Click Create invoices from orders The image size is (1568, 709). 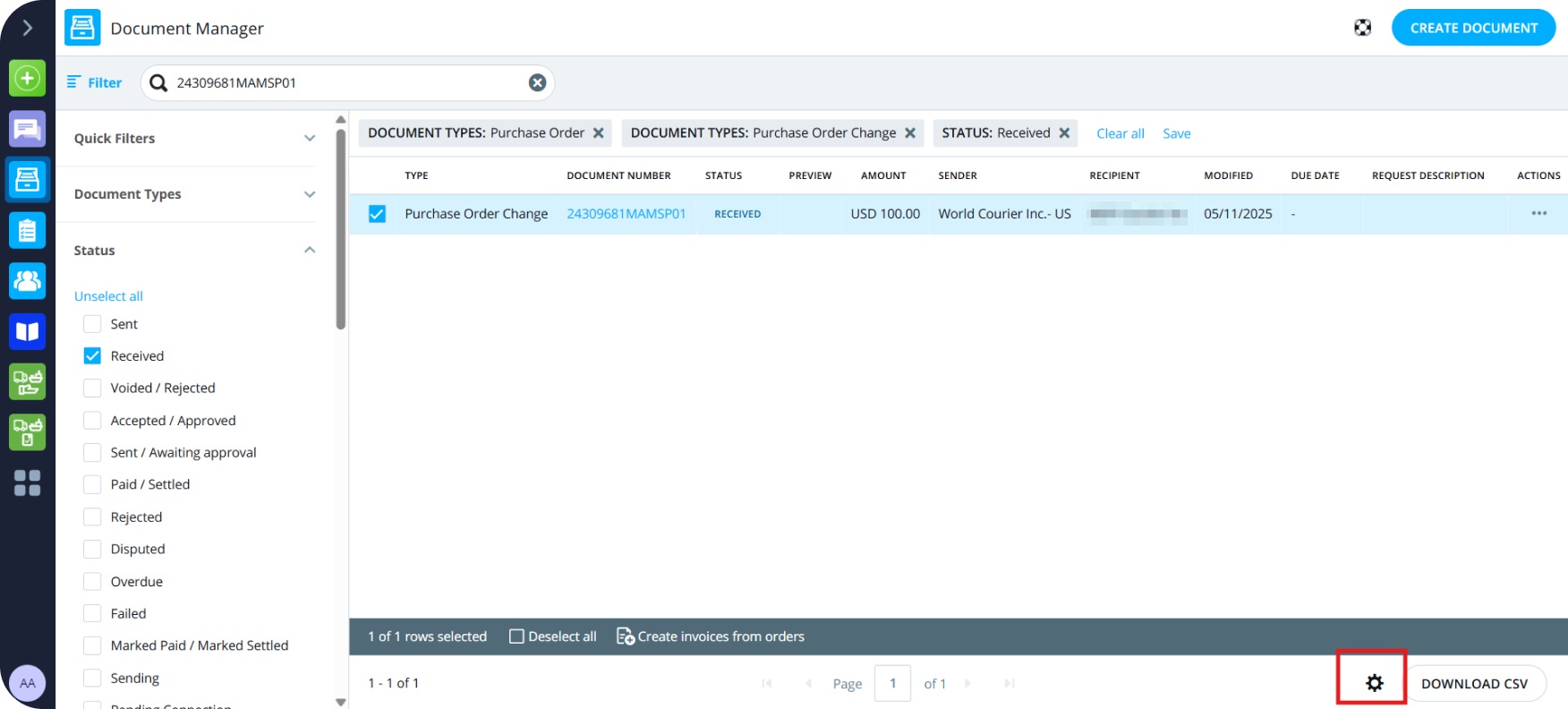pyautogui.click(x=711, y=636)
